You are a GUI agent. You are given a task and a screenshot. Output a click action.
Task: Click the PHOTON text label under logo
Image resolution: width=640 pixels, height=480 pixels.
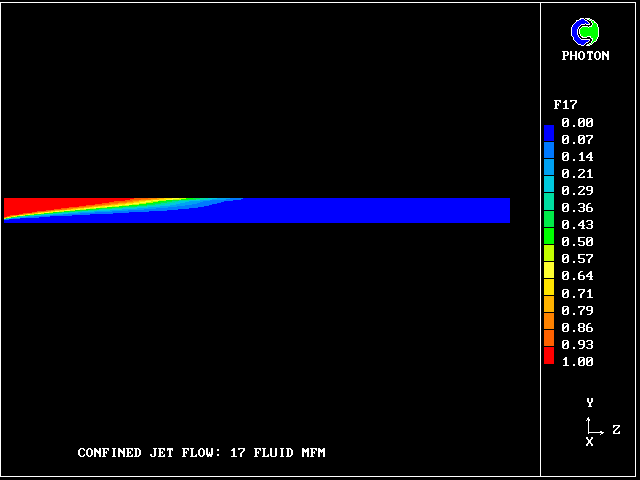[x=585, y=56]
